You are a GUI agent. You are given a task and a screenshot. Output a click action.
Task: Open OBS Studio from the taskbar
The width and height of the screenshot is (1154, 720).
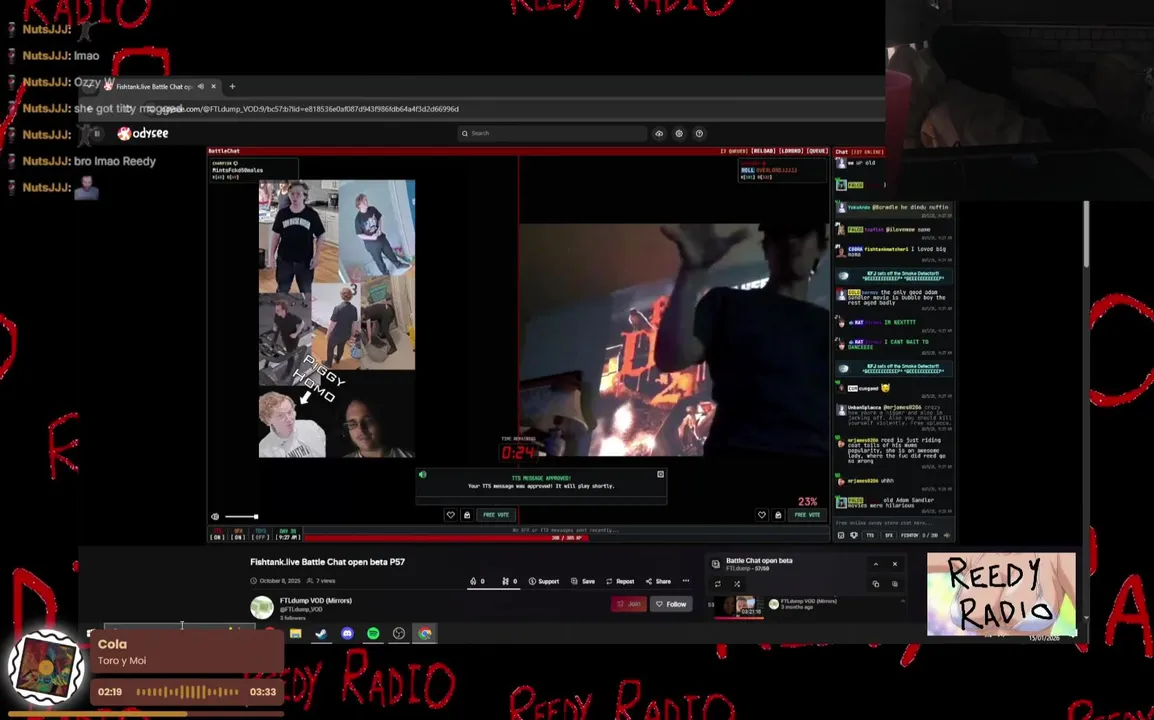point(399,633)
